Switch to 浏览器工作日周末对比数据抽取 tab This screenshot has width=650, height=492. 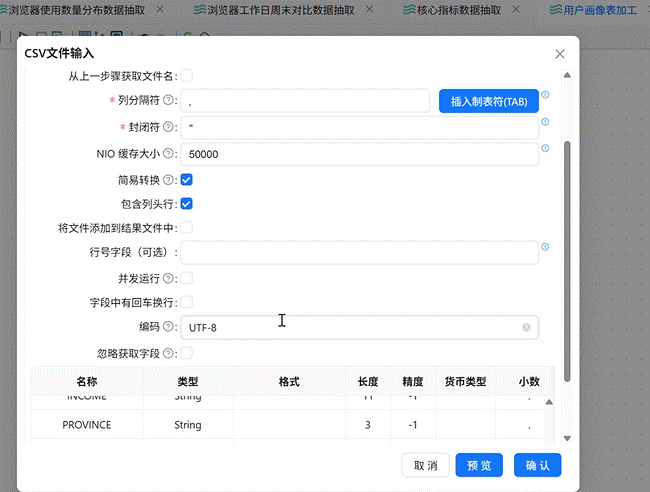(281, 10)
